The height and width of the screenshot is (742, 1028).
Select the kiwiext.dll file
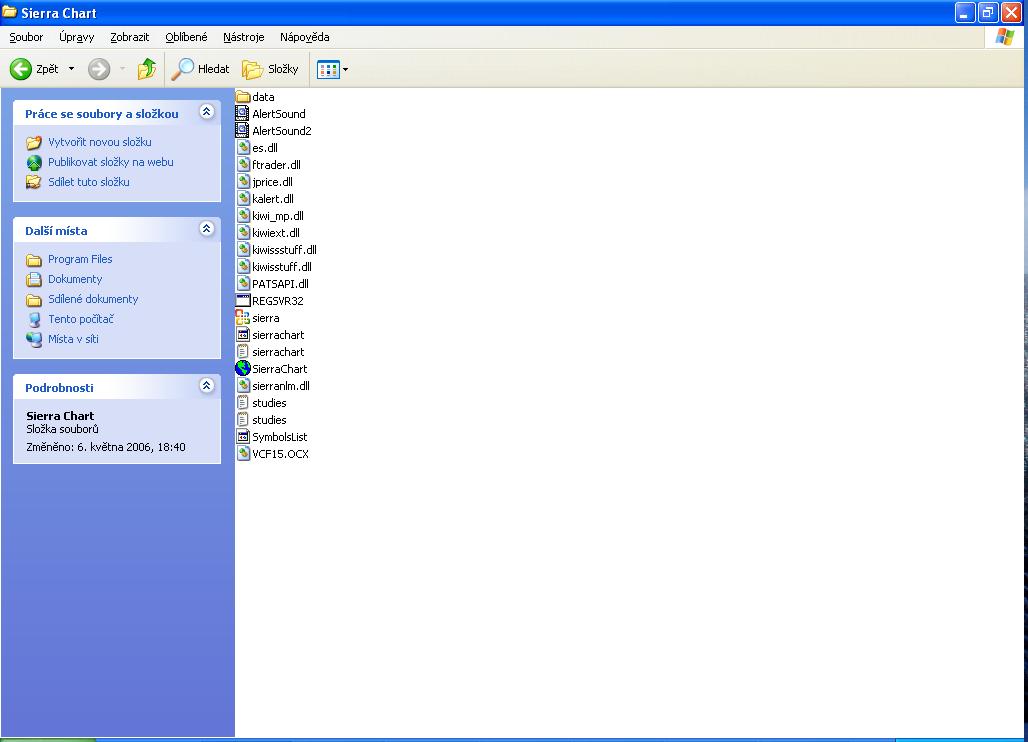268,233
